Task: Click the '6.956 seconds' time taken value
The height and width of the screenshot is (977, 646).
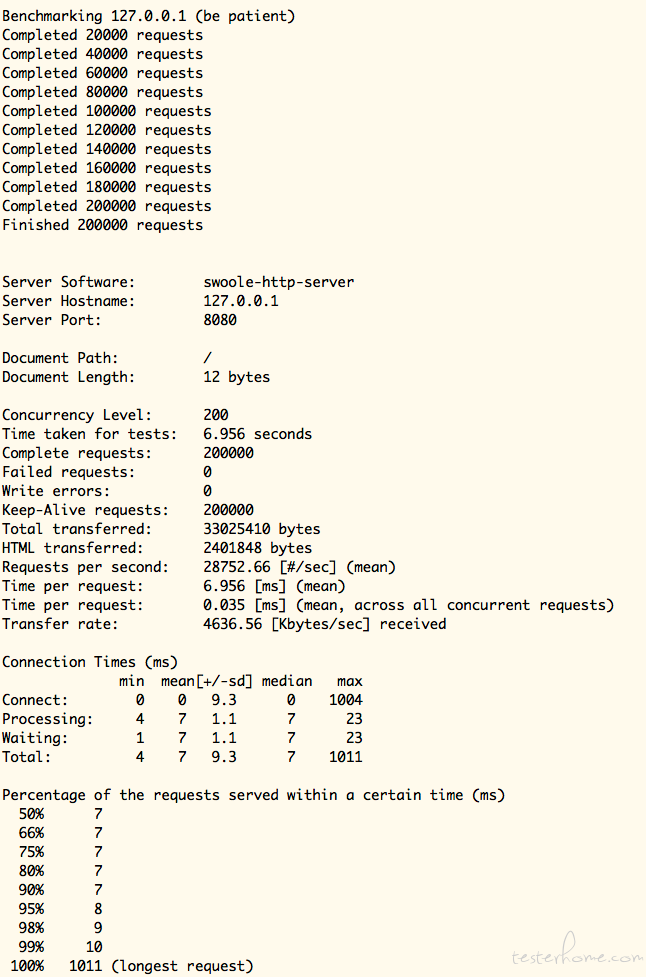Action: click(x=257, y=434)
